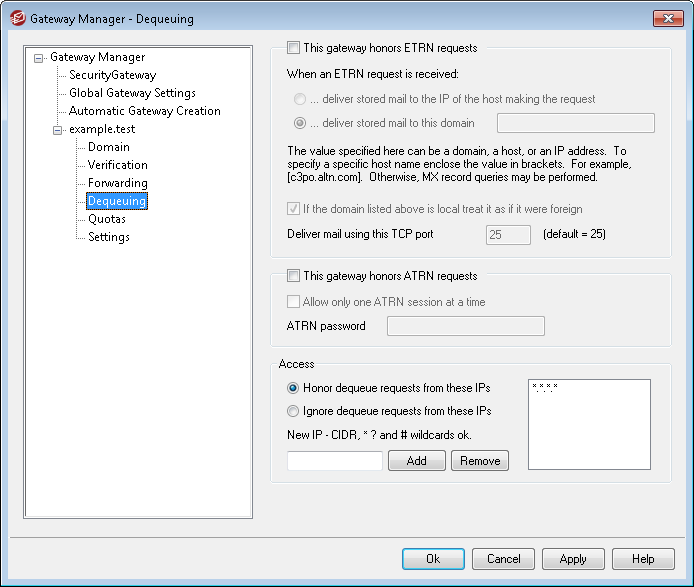
Task: Collapse the example.test tree node
Action: 57,129
